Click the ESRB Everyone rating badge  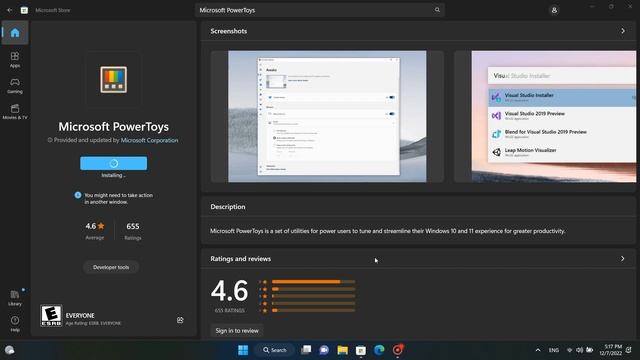click(x=51, y=316)
